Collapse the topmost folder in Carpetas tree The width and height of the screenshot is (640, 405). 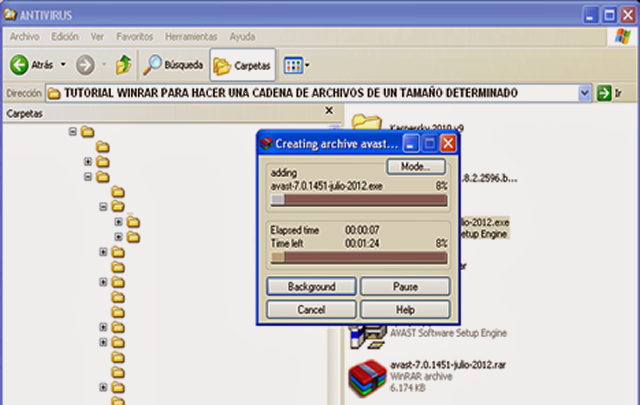[73, 131]
